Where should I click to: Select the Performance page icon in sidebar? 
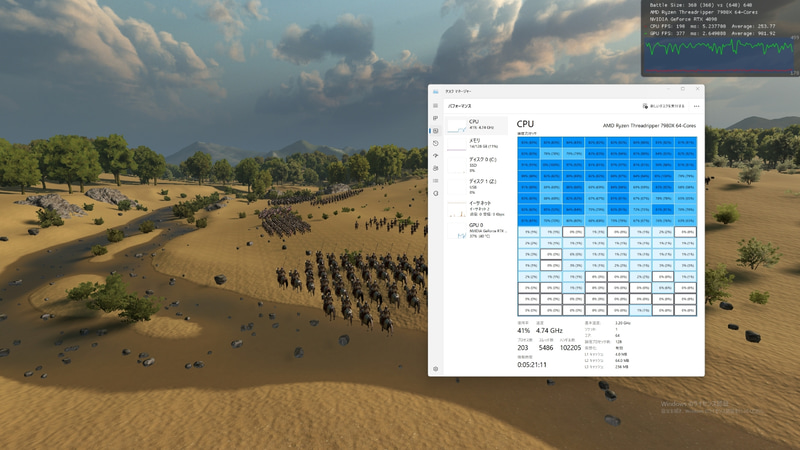pos(435,131)
